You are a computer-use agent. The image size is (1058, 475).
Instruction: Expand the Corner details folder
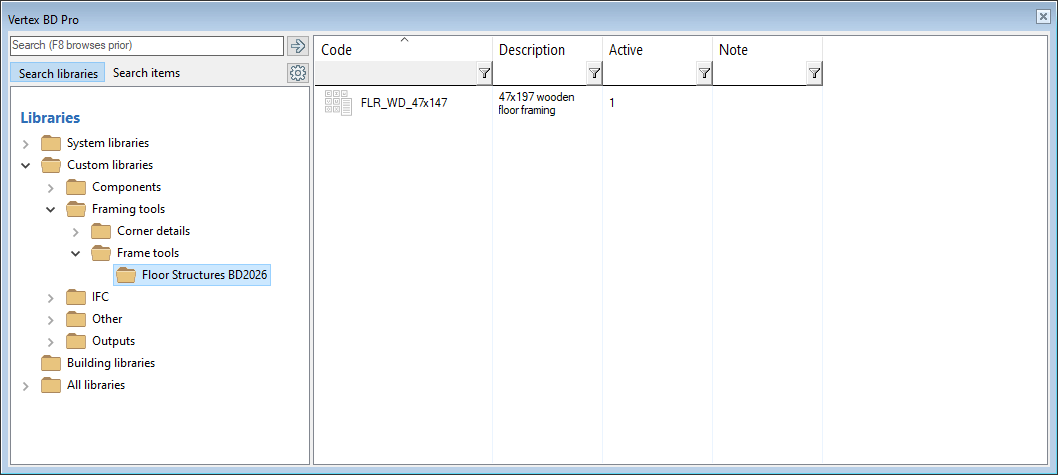[x=76, y=231]
